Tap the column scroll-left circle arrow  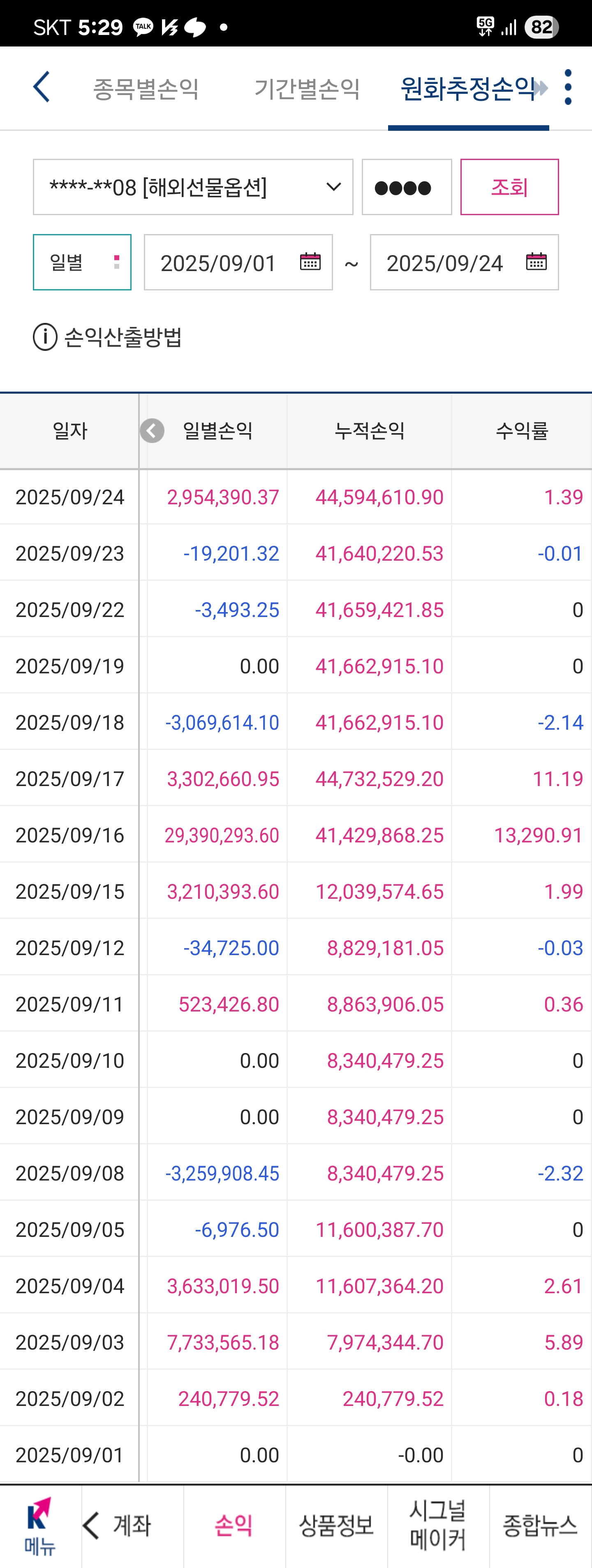click(x=152, y=430)
